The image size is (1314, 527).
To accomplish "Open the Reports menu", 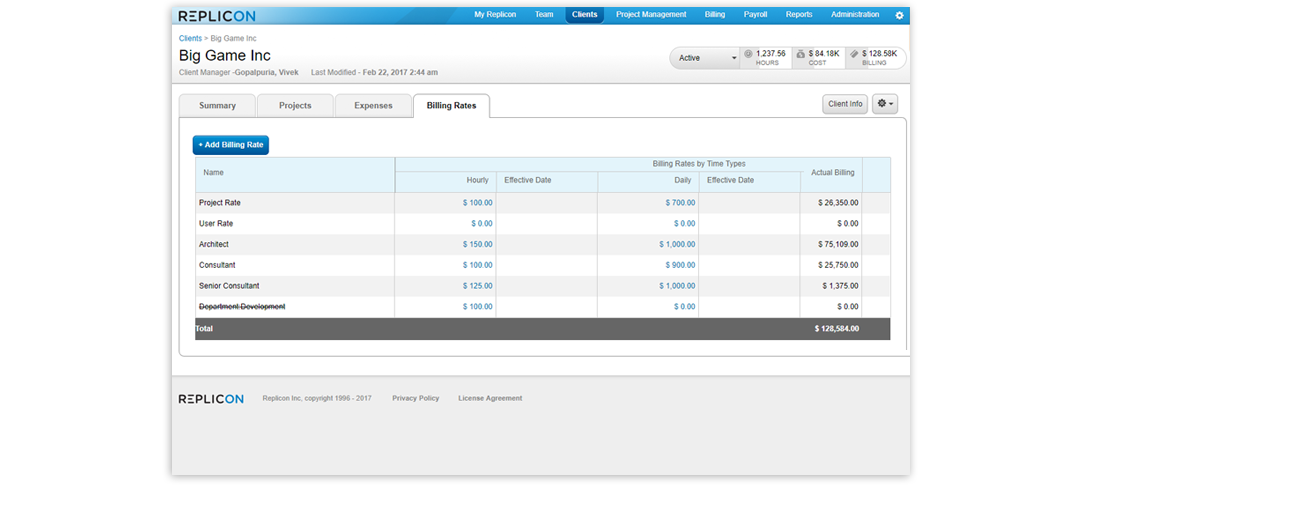I will [x=799, y=15].
